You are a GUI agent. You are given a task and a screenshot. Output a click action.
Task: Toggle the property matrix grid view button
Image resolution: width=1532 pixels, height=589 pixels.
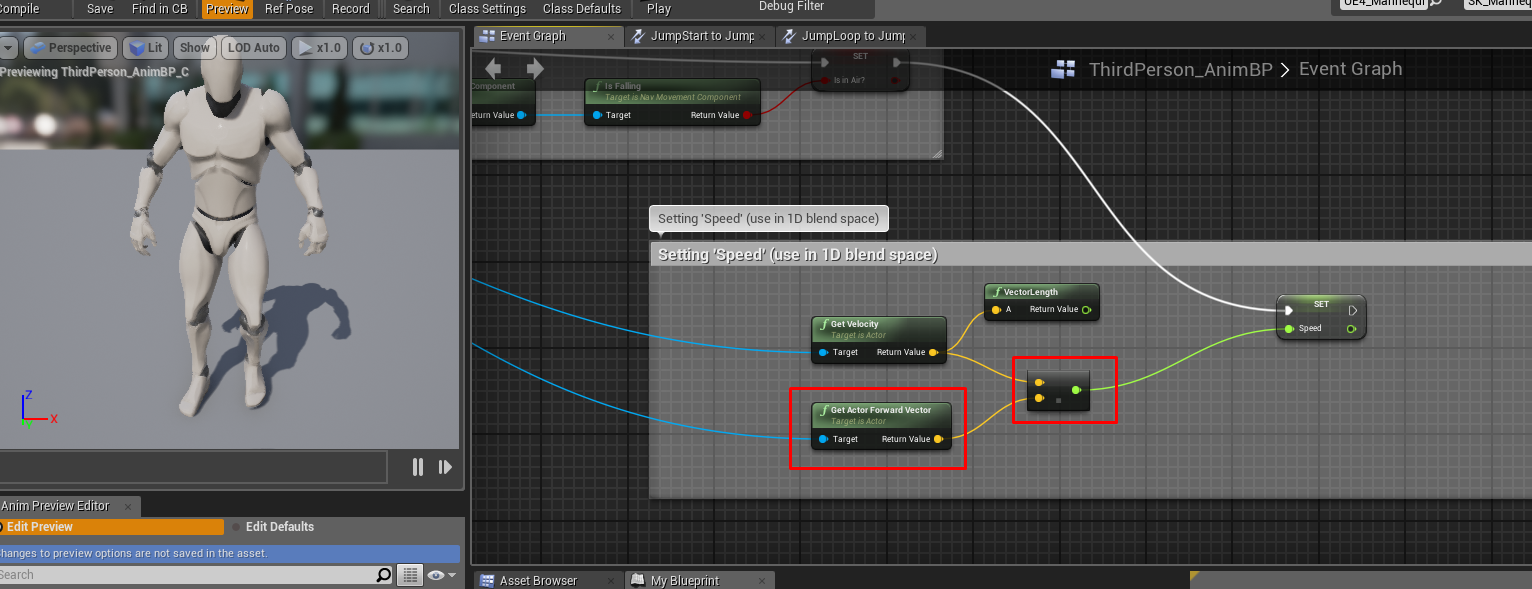(410, 575)
